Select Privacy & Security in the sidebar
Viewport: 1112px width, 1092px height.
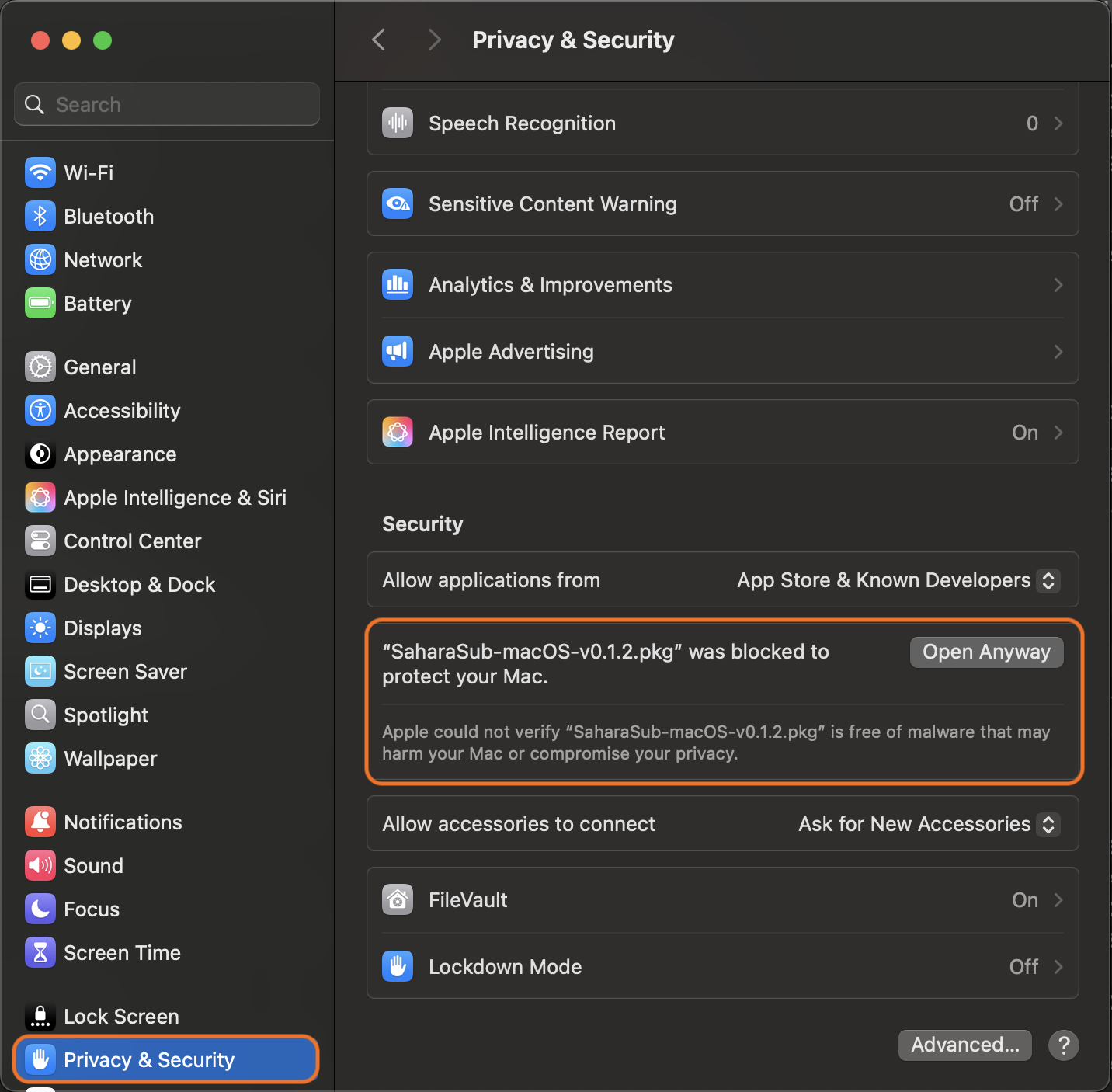tap(165, 1059)
